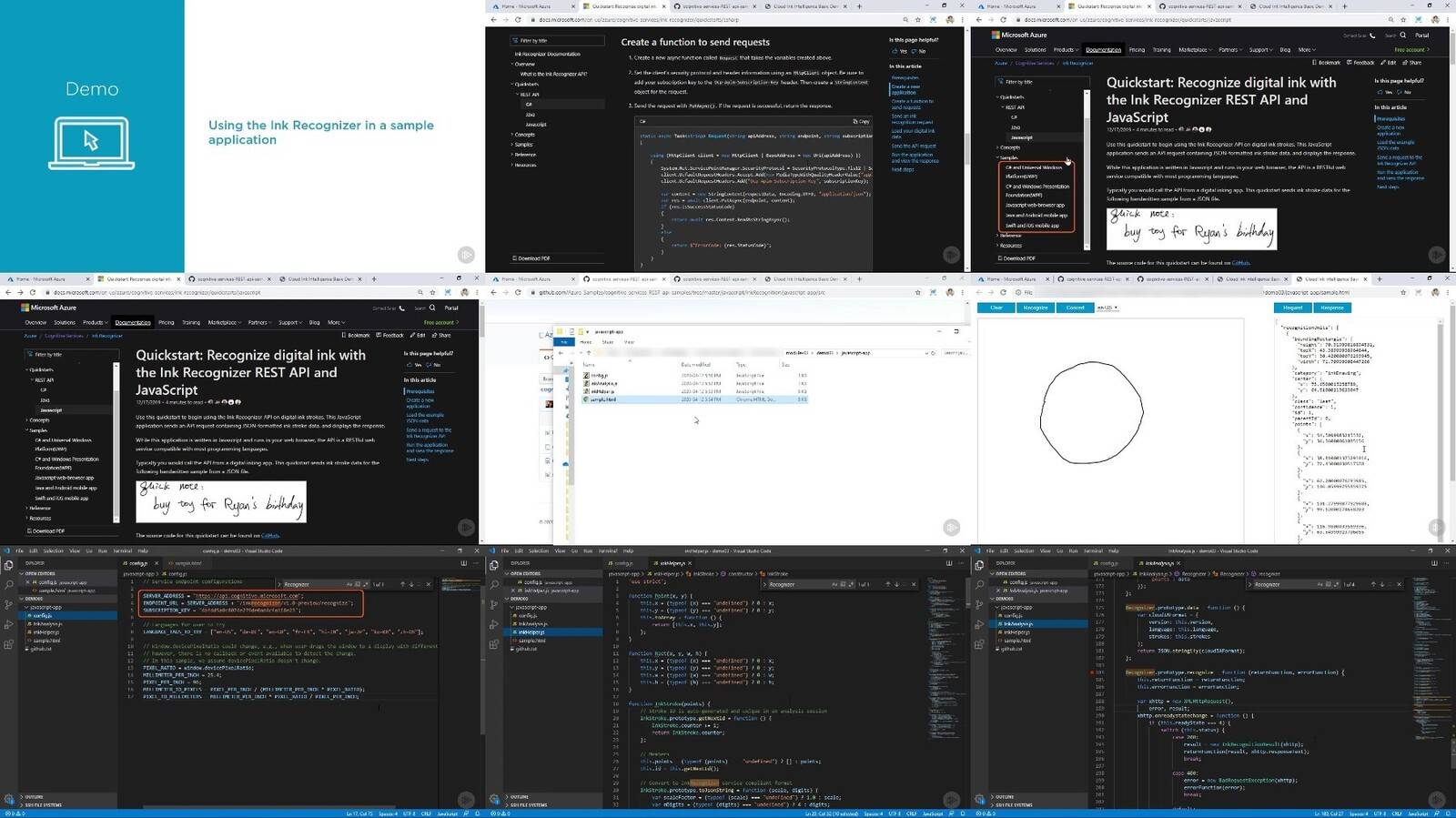Image resolution: width=1456 pixels, height=818 pixels.
Task: Toggle Match Whole Word in config.js find widget
Action: pos(358,584)
